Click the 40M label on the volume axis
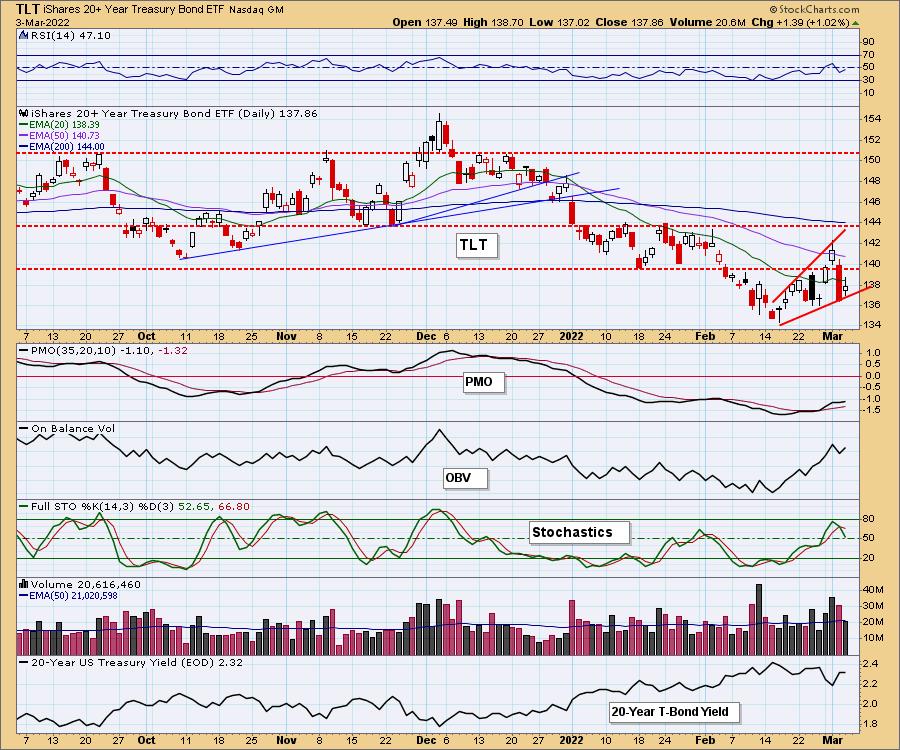 pyautogui.click(x=872, y=590)
